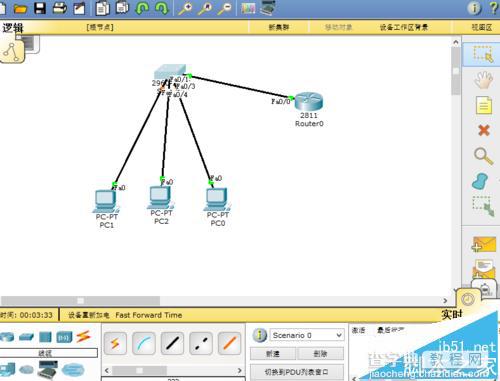Click 新集群 to create new cluster
The width and height of the screenshot is (500, 381).
(279, 27)
